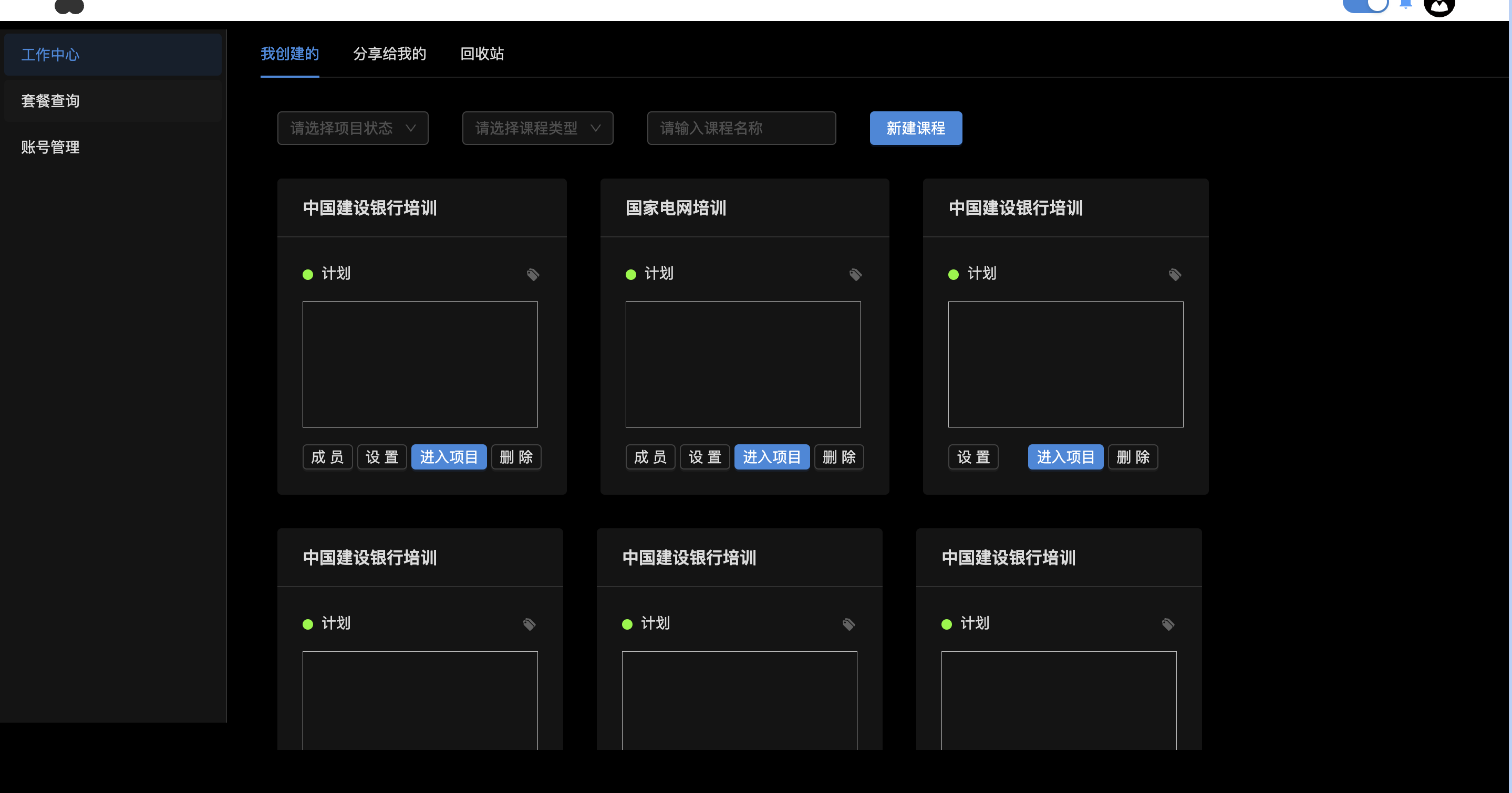
Task: Click 删除 on the top-right 中国建设银行培训 card
Action: click(1133, 457)
